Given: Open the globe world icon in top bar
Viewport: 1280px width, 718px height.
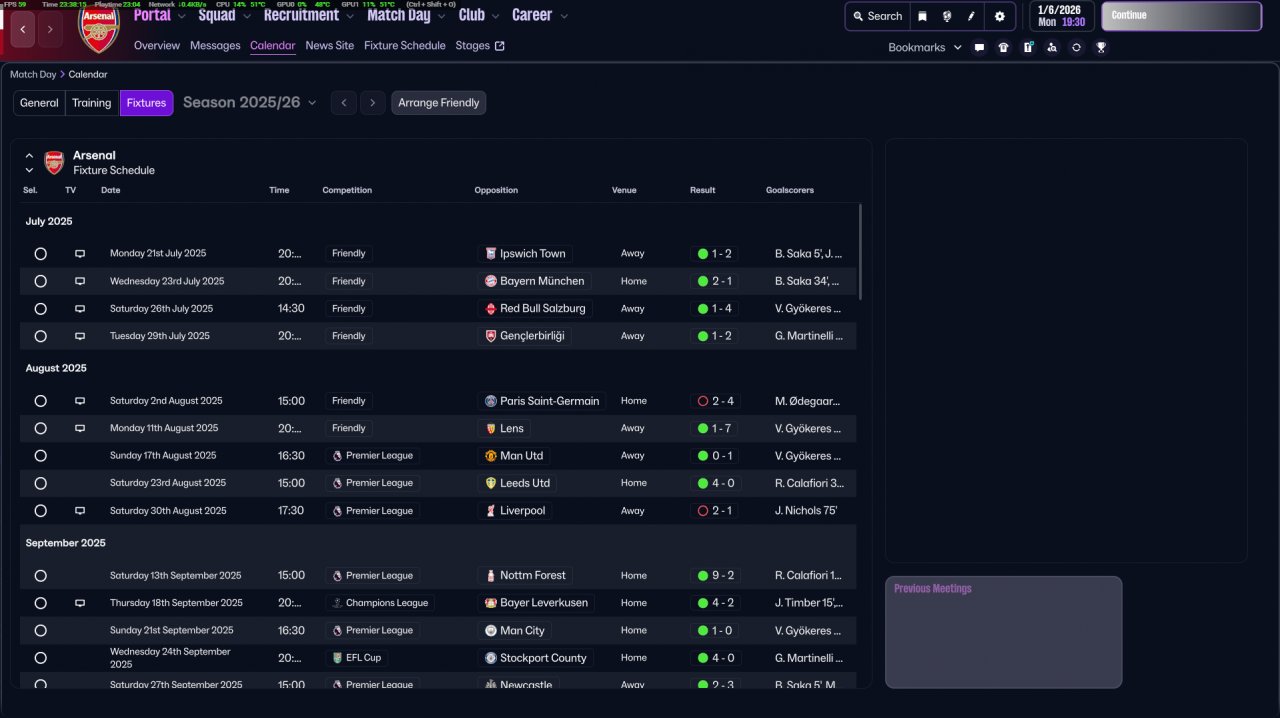Looking at the screenshot, I should tap(947, 16).
